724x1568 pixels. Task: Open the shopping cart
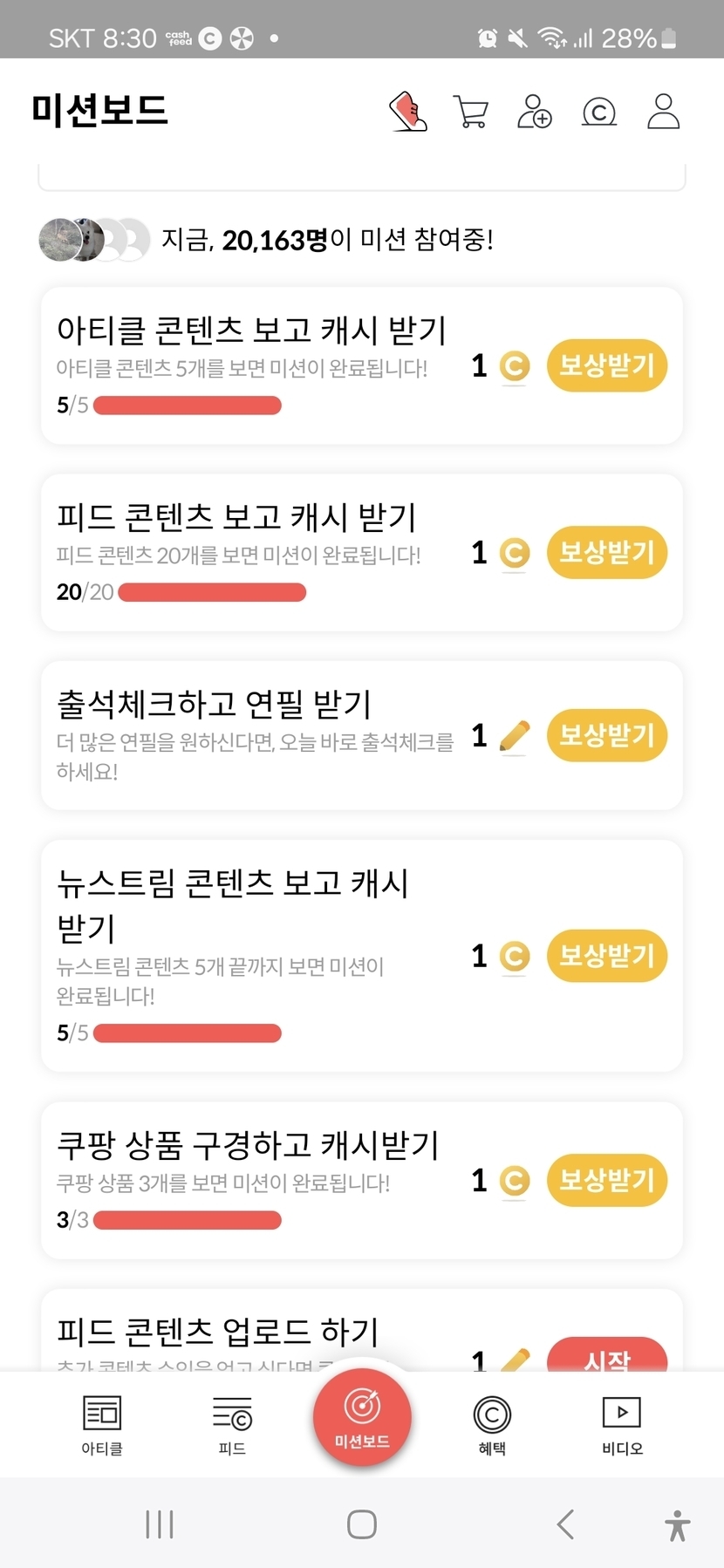coord(471,112)
